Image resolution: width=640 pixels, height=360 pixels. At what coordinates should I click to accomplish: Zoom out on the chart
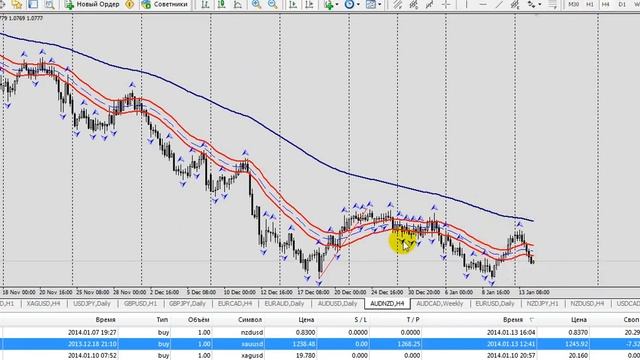click(x=273, y=4)
